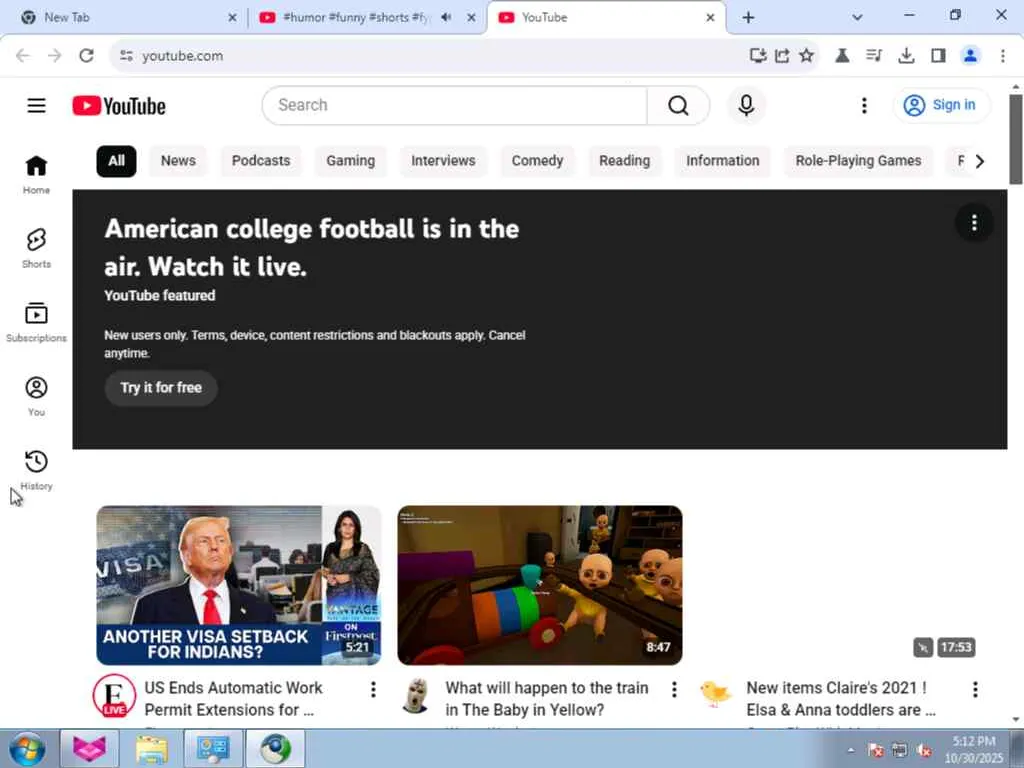Open the Baby in Yellow channel avatar
Screen dimensions: 1024x768
pyautogui.click(x=416, y=696)
